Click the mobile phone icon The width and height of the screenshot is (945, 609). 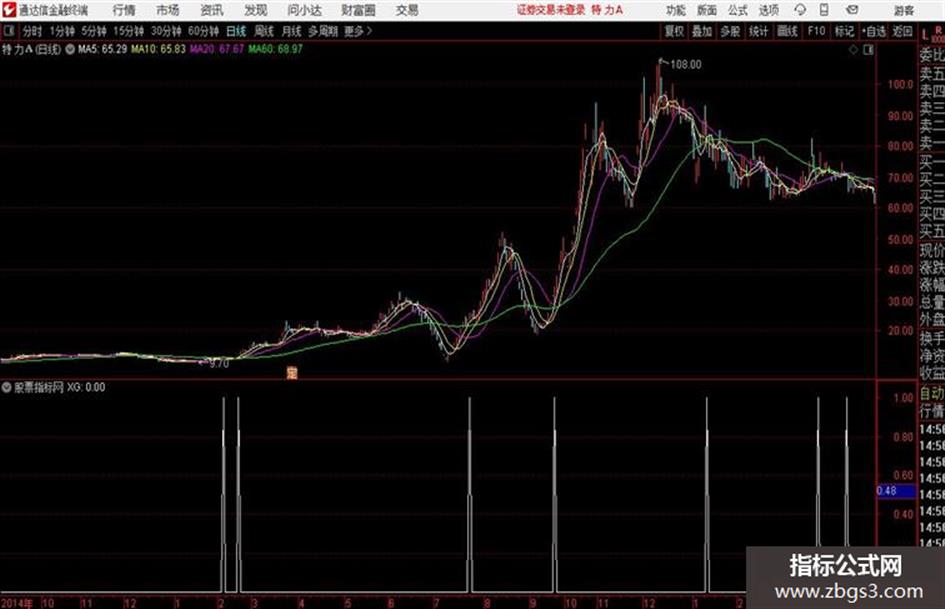coord(824,10)
